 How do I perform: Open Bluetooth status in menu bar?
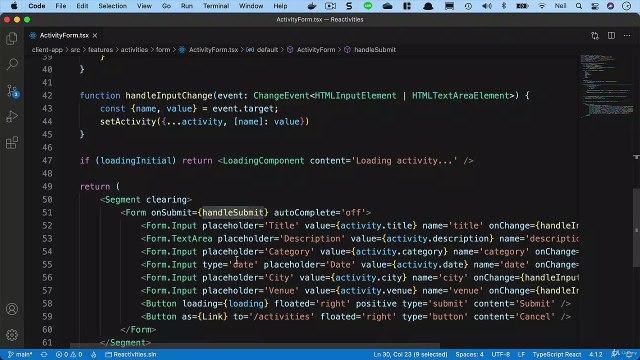(504, 6)
